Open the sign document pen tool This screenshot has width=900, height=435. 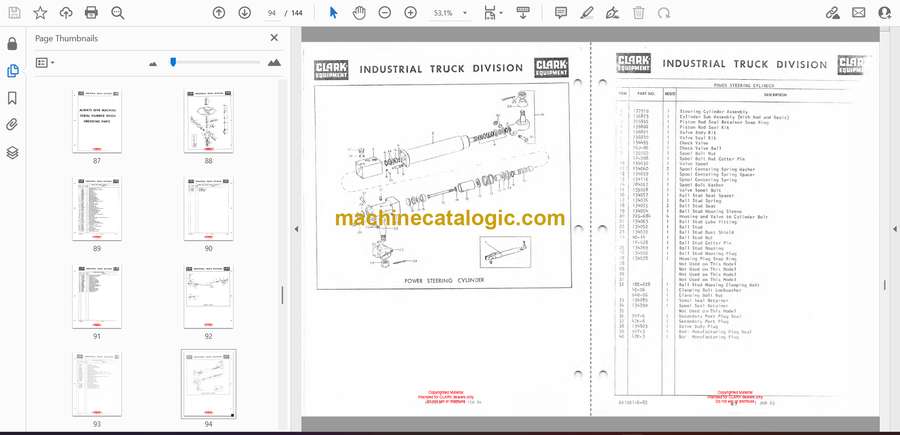click(613, 13)
